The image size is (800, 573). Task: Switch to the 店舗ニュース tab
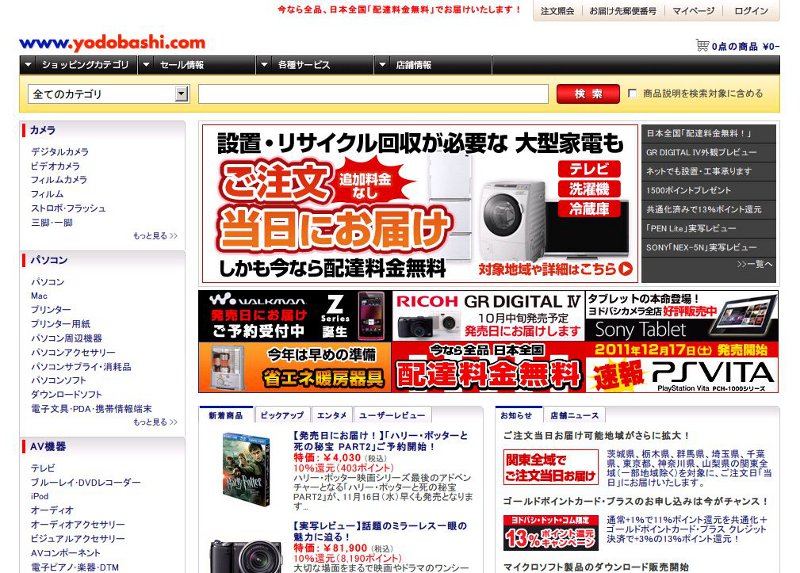[575, 414]
